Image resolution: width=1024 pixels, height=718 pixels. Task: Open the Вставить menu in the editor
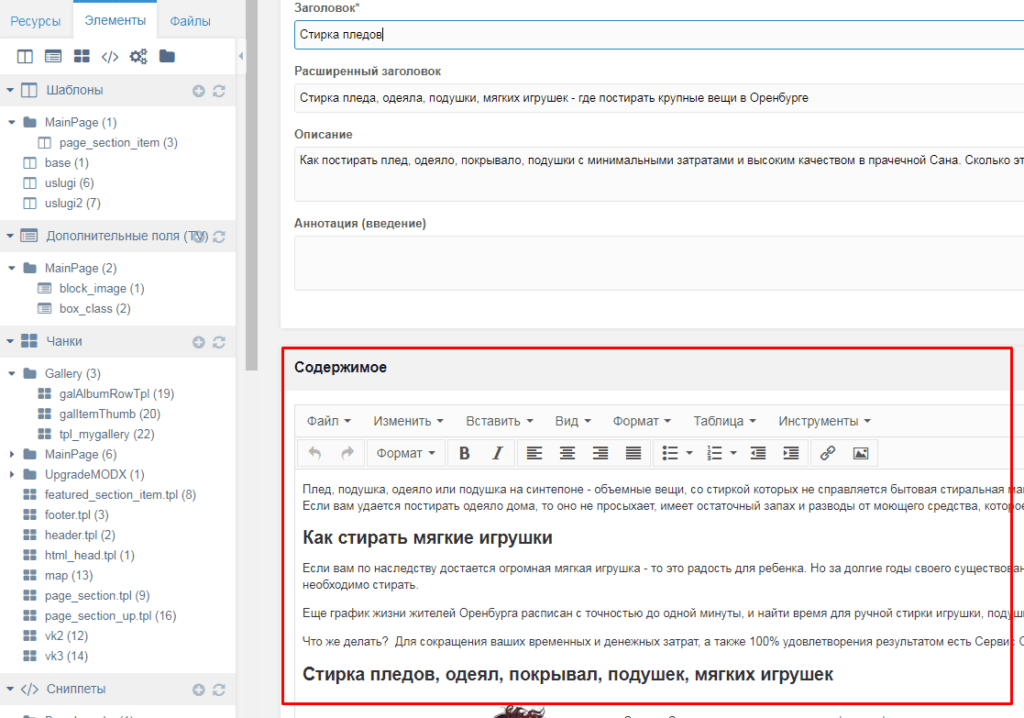click(499, 421)
